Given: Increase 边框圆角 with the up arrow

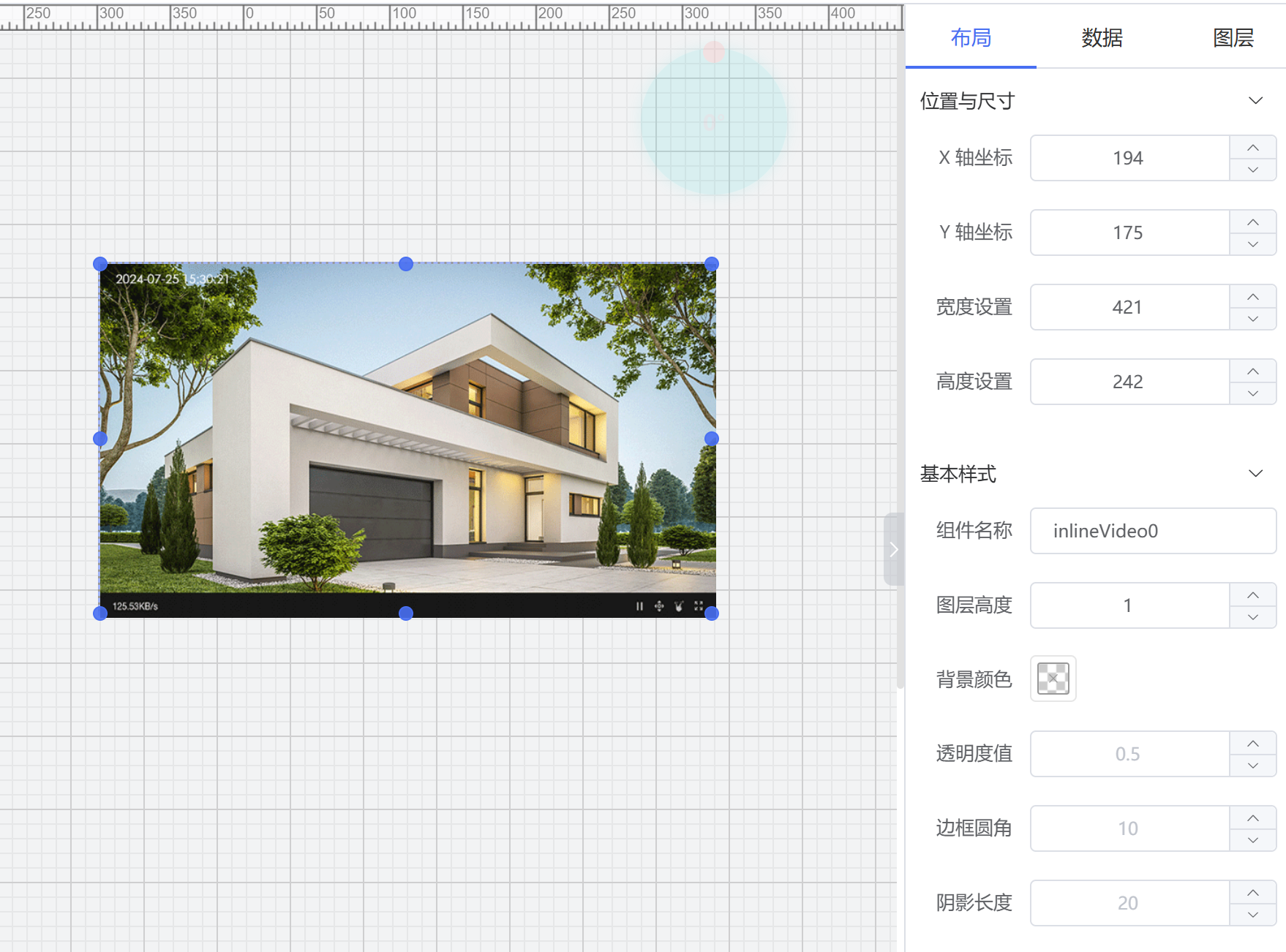Looking at the screenshot, I should click(x=1252, y=818).
